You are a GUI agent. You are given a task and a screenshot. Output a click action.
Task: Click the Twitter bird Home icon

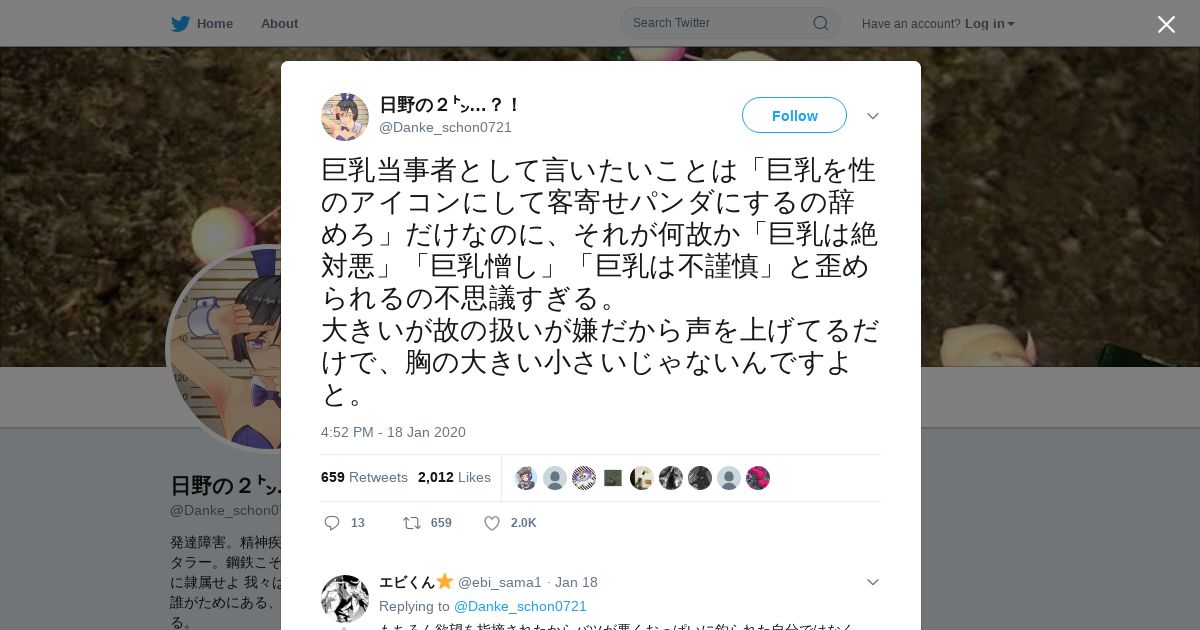pyautogui.click(x=180, y=24)
